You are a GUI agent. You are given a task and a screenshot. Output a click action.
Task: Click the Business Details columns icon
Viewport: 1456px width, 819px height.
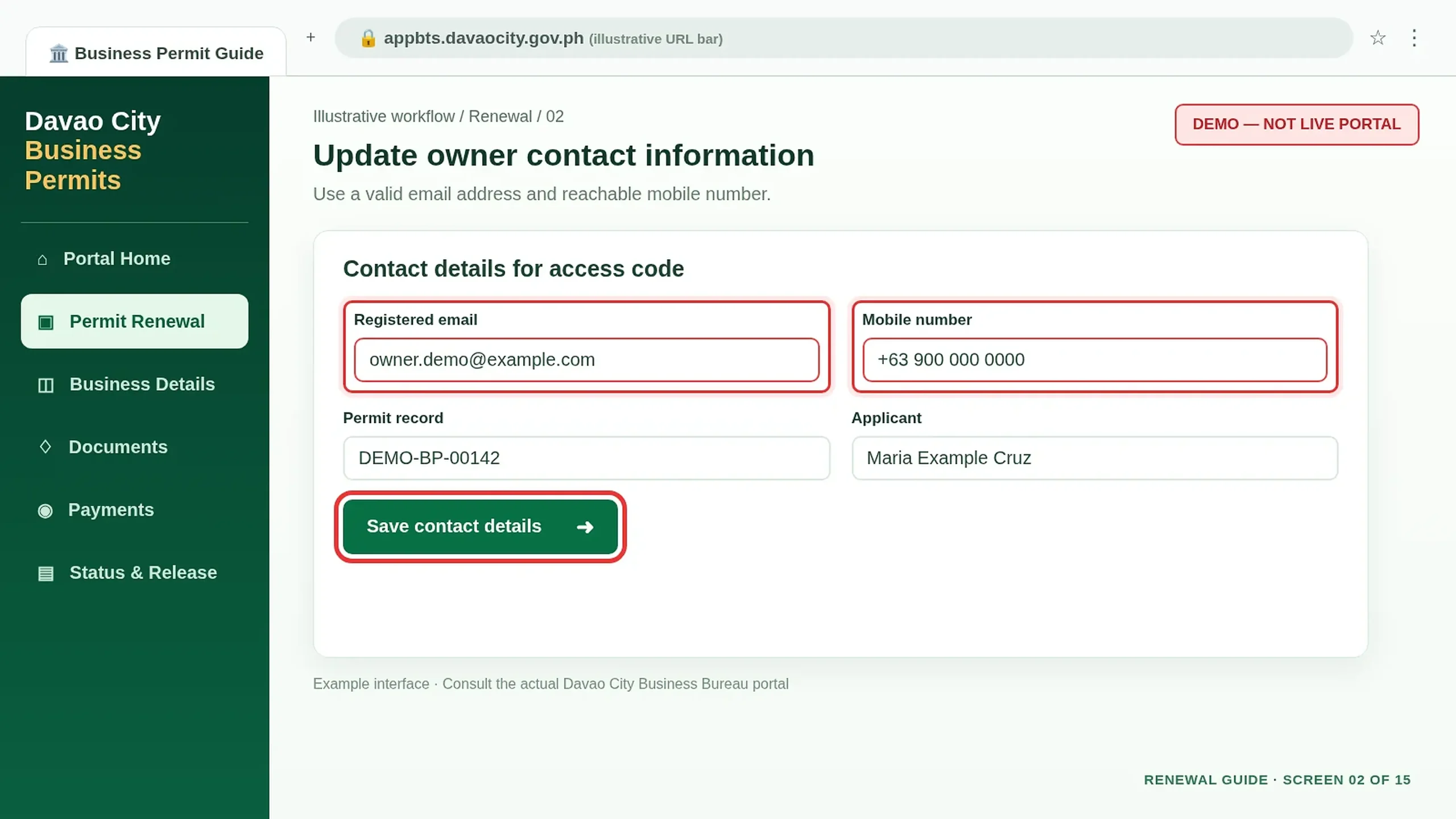[45, 385]
